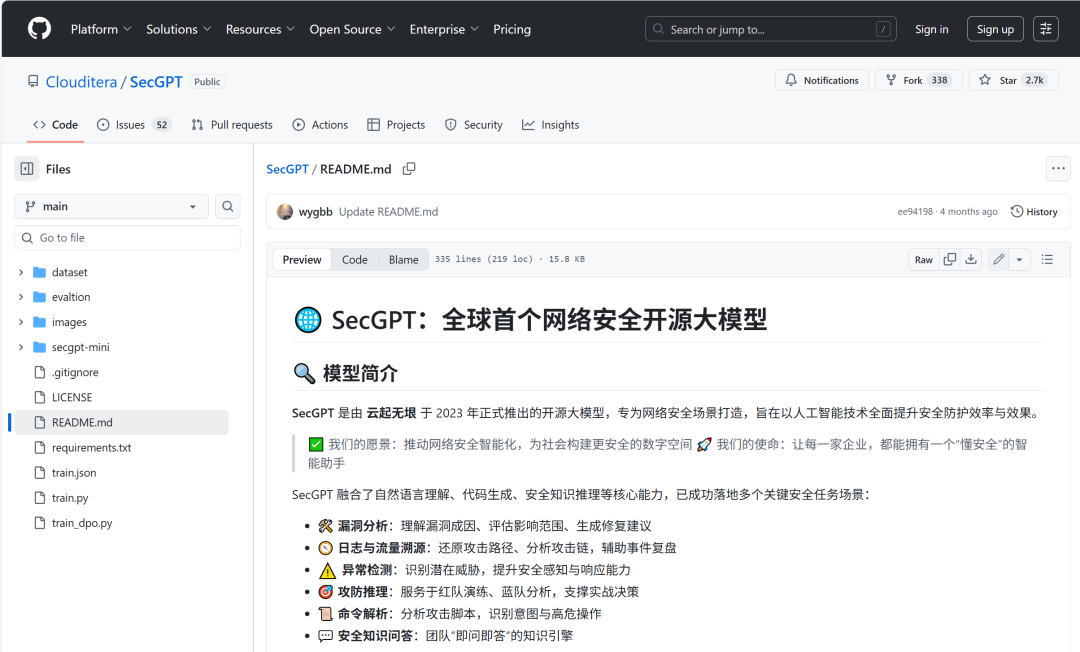Copy the README.md file path
This screenshot has height=652, width=1080.
tap(409, 169)
